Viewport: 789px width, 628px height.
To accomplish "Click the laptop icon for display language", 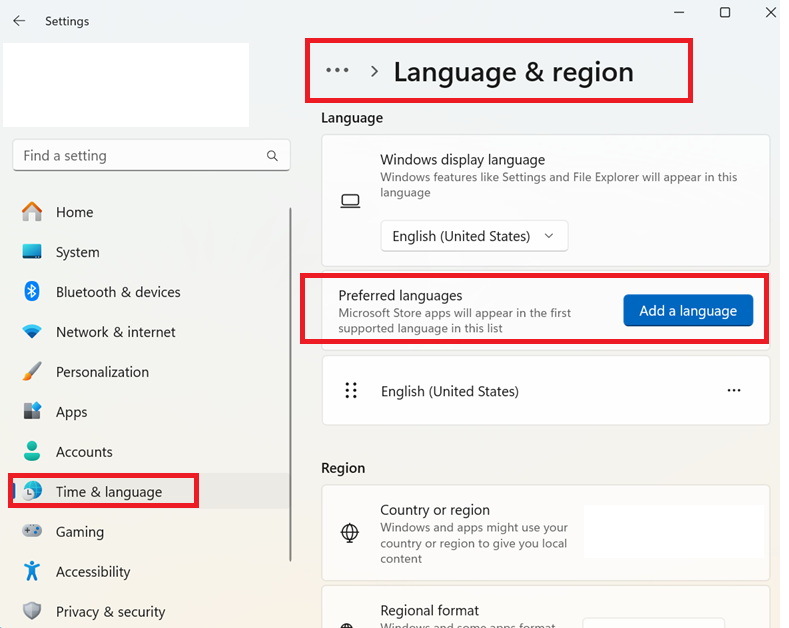I will 350,201.
